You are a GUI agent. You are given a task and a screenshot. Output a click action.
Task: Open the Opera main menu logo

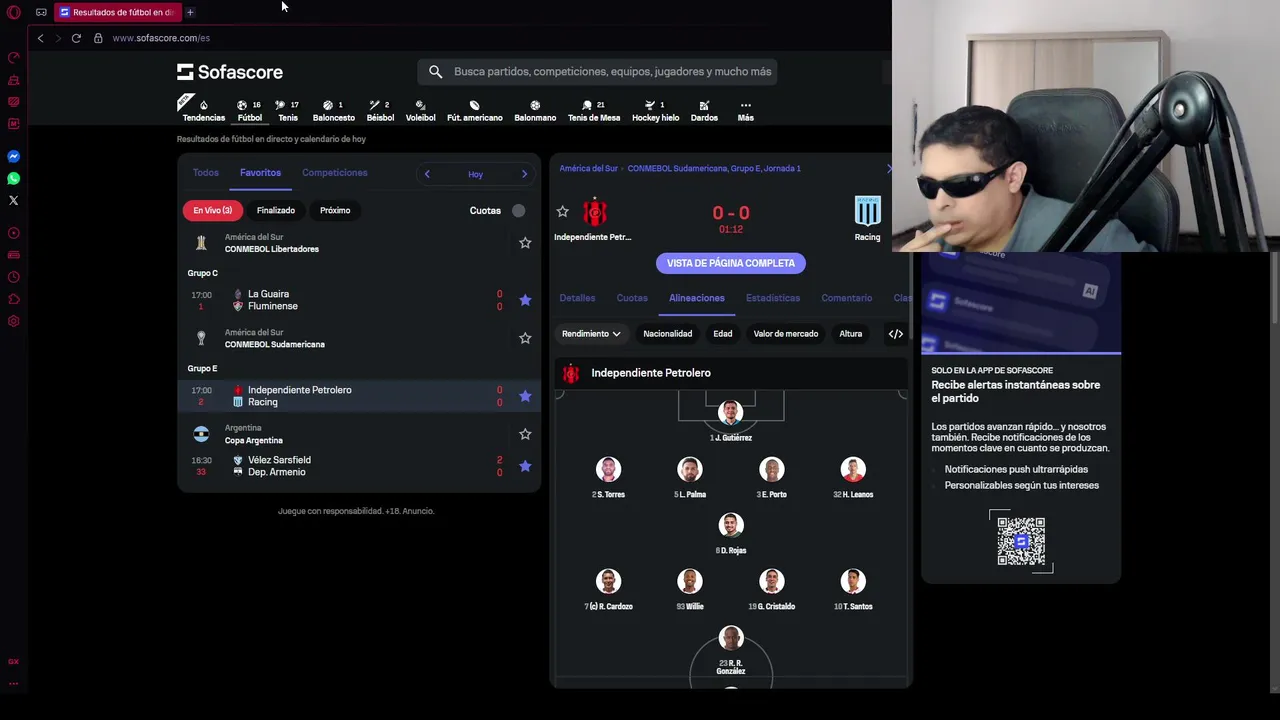(14, 12)
